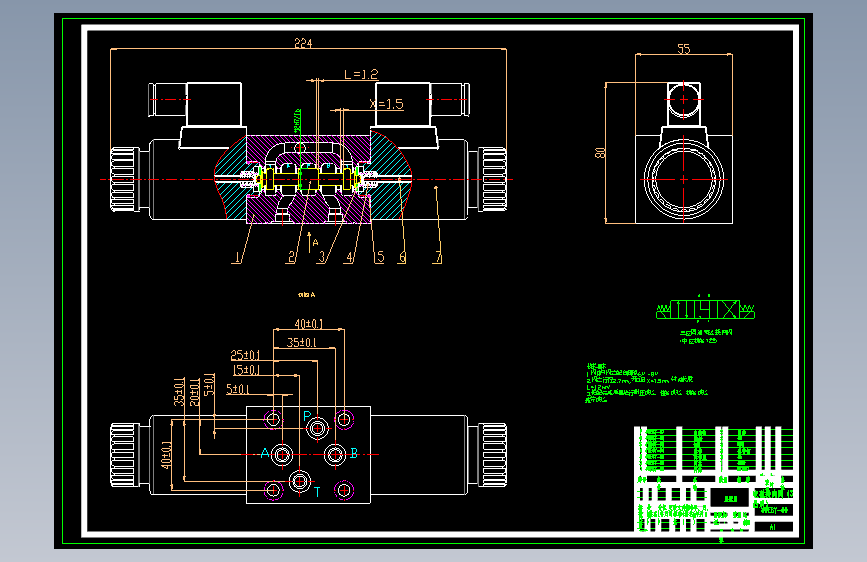Screen dimensions: 867x562
Task: Select the green hydraulic valve schematic symbol
Action: coord(705,309)
